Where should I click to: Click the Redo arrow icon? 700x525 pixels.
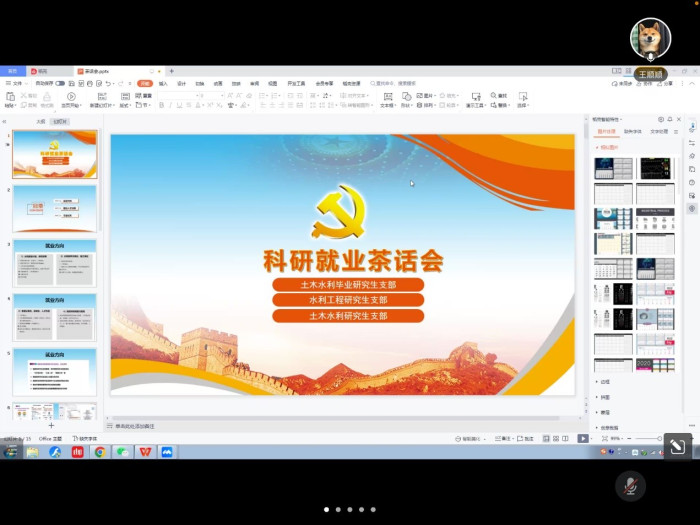(120, 83)
